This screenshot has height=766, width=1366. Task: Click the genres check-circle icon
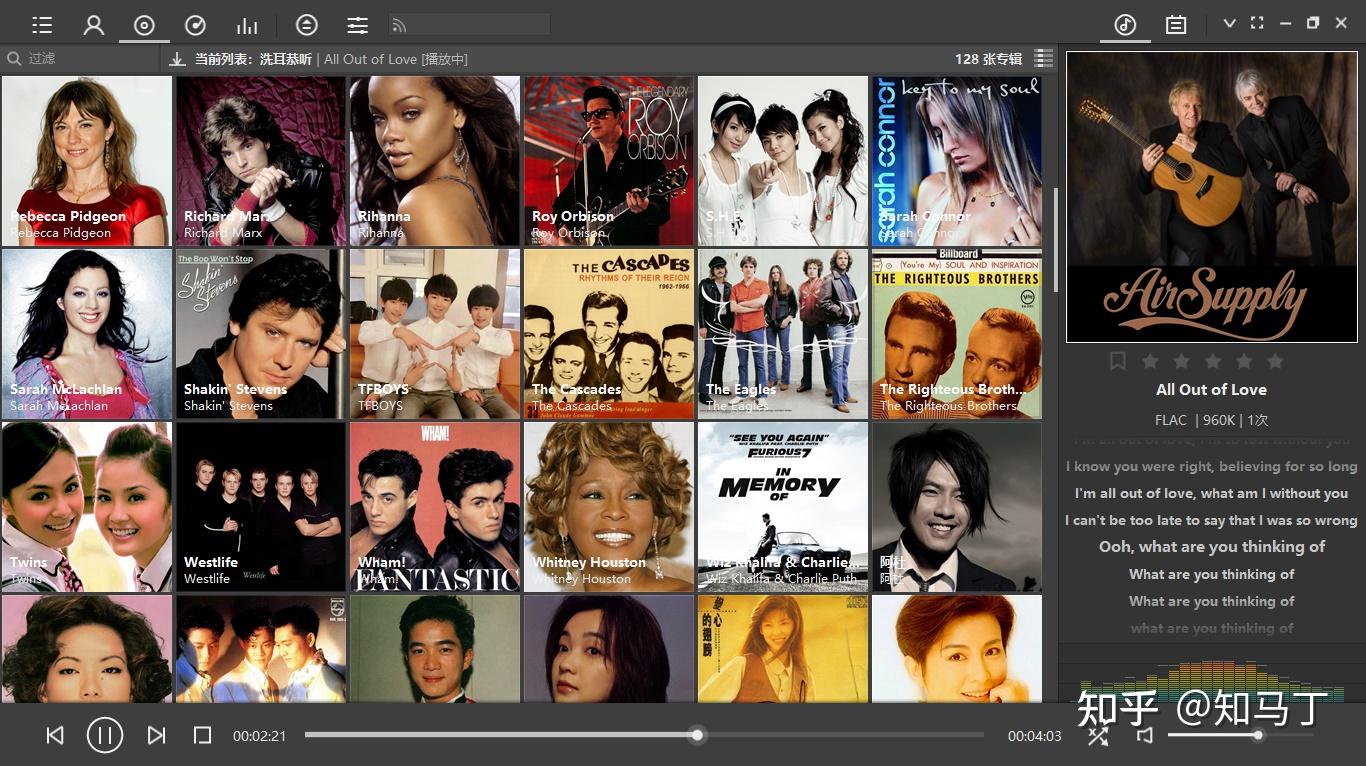(196, 24)
